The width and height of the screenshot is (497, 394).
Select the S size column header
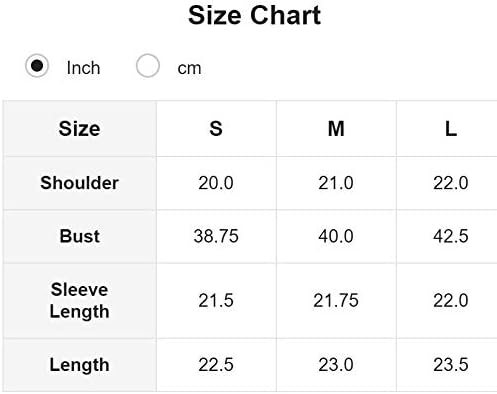216,129
